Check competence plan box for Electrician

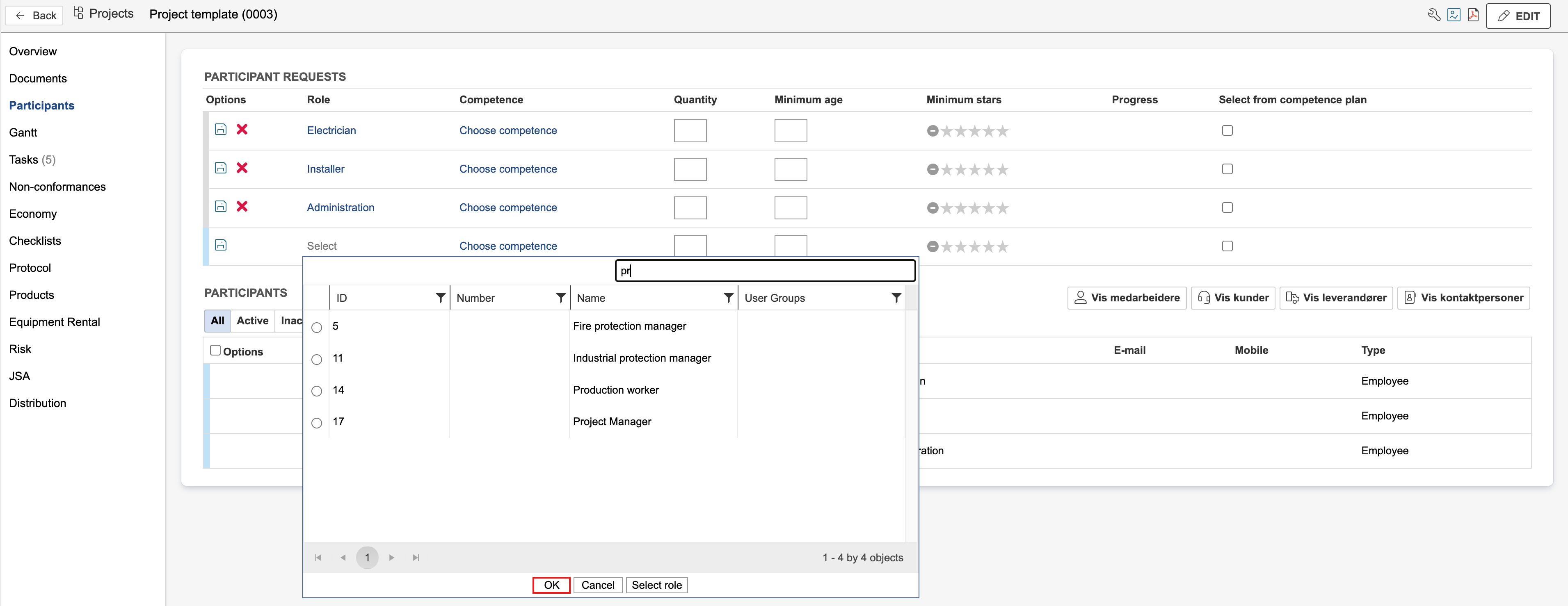point(1227,130)
